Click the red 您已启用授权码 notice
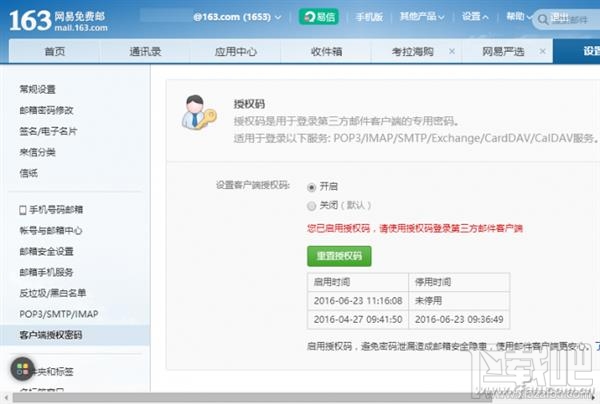600x404 pixels. pos(415,228)
